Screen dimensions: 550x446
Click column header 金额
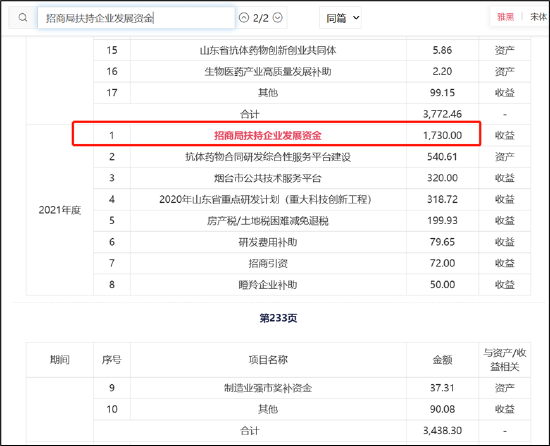(442, 360)
